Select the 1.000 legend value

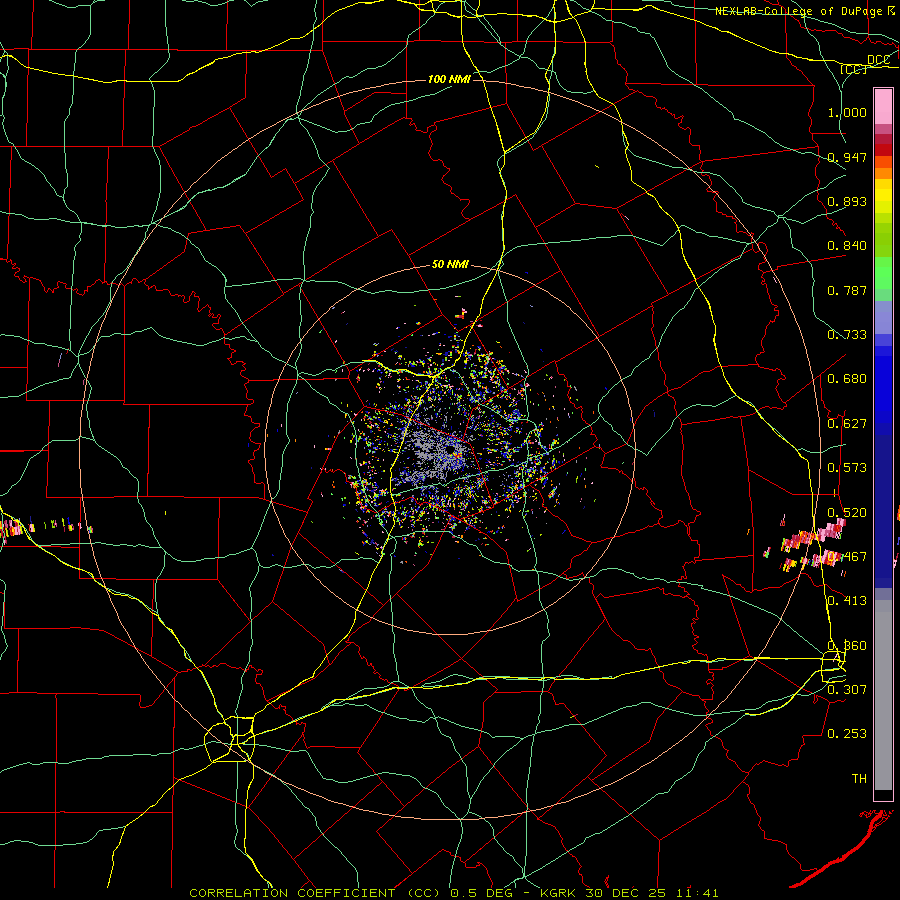click(x=847, y=112)
